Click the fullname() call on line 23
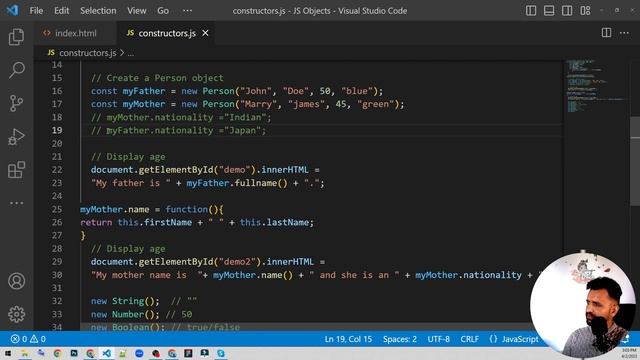Viewport: 640px width, 360px height. pyautogui.click(x=261, y=183)
